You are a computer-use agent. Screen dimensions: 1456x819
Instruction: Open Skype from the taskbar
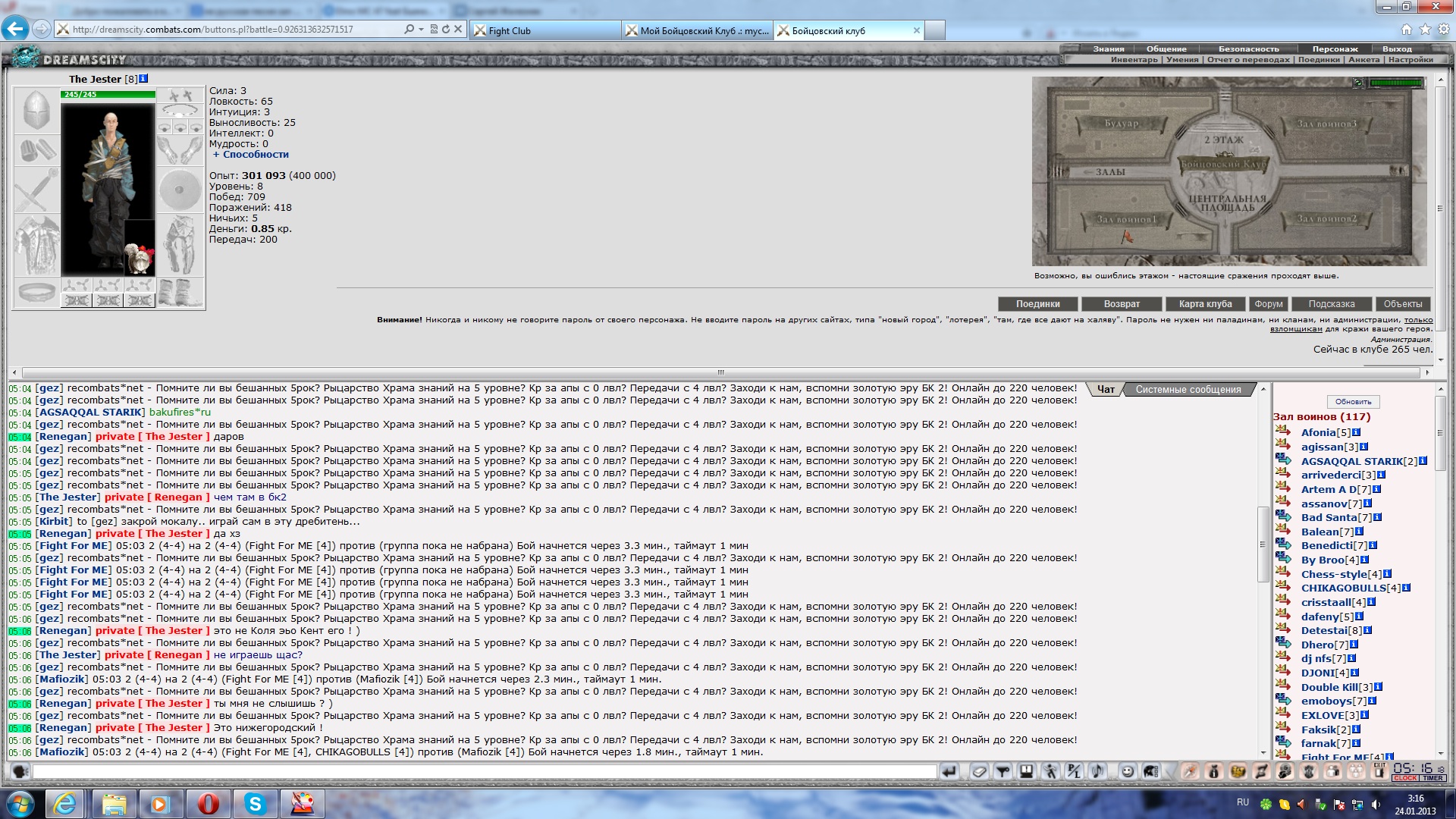point(256,804)
